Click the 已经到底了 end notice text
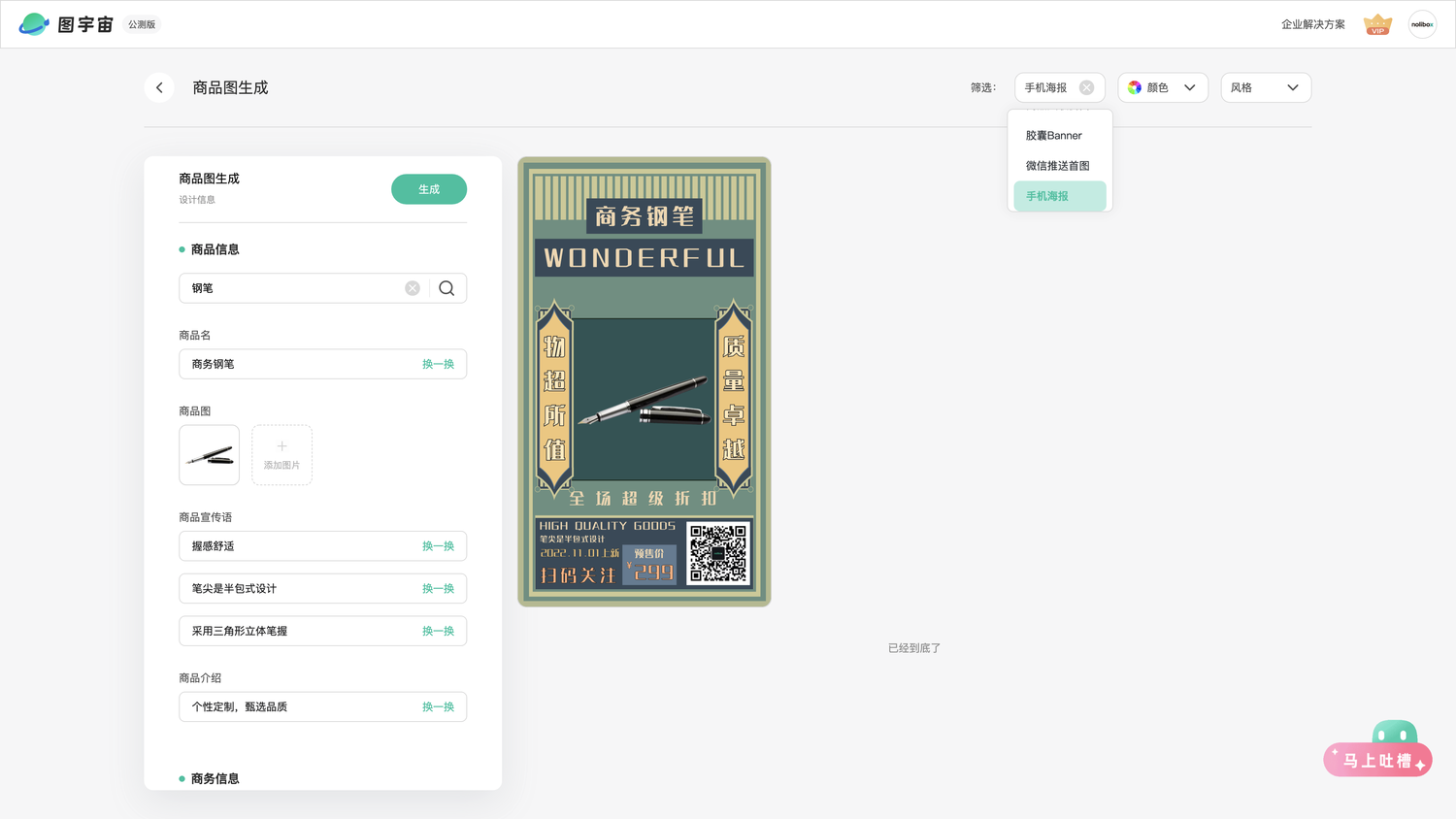Screen dimensions: 1456x819 914,648
